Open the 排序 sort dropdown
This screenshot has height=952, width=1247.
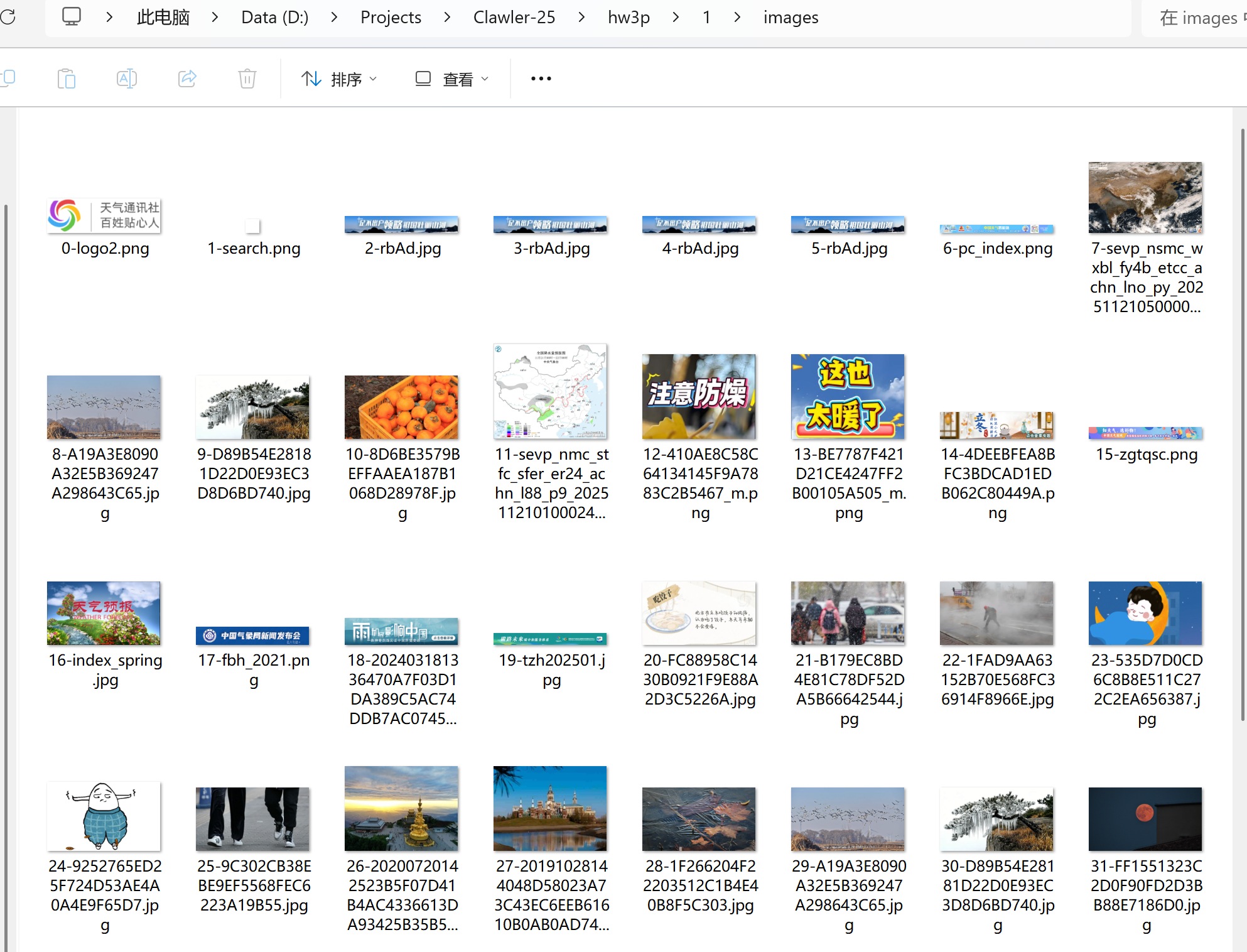pos(340,78)
